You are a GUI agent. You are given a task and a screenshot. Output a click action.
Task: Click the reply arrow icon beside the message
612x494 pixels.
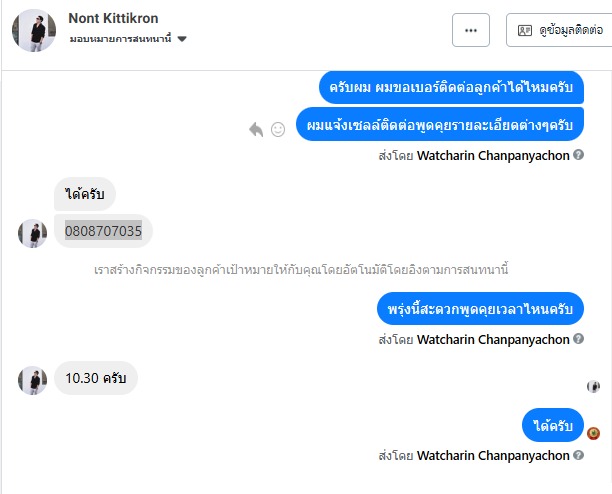256,129
